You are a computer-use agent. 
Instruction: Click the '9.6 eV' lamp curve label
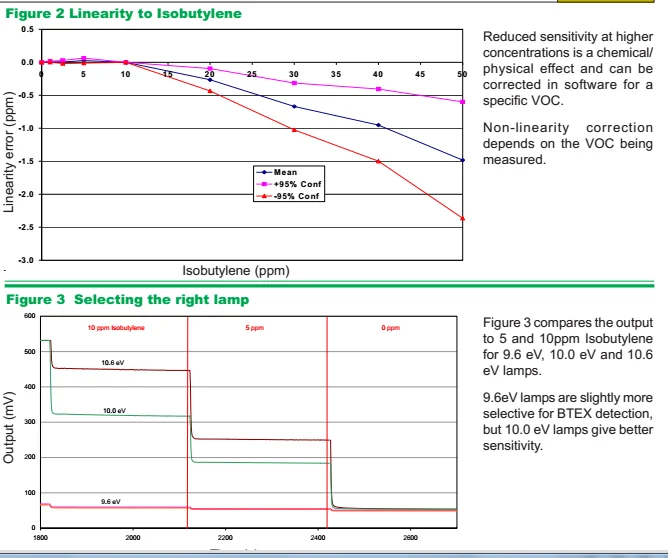pyautogui.click(x=111, y=501)
